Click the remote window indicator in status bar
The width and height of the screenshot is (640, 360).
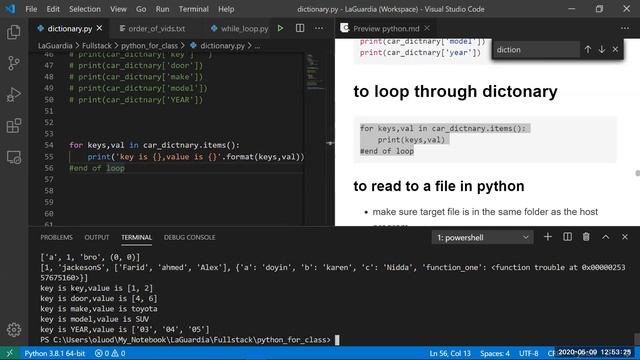(x=10, y=353)
